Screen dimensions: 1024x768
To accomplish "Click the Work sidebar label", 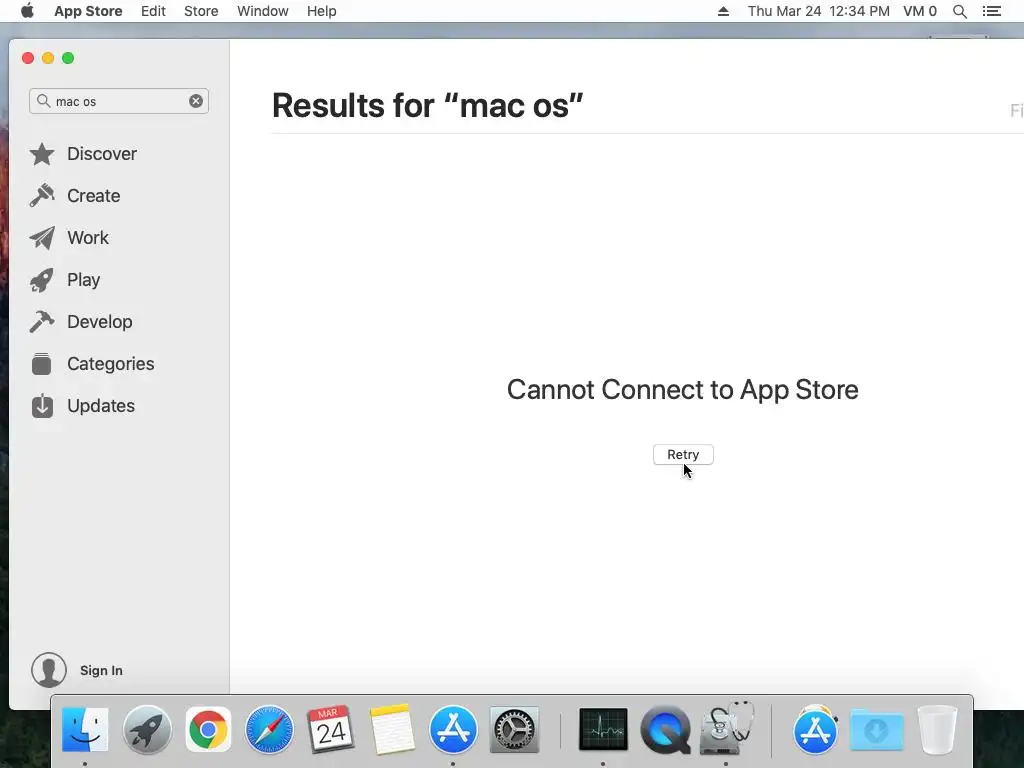I will tap(88, 238).
